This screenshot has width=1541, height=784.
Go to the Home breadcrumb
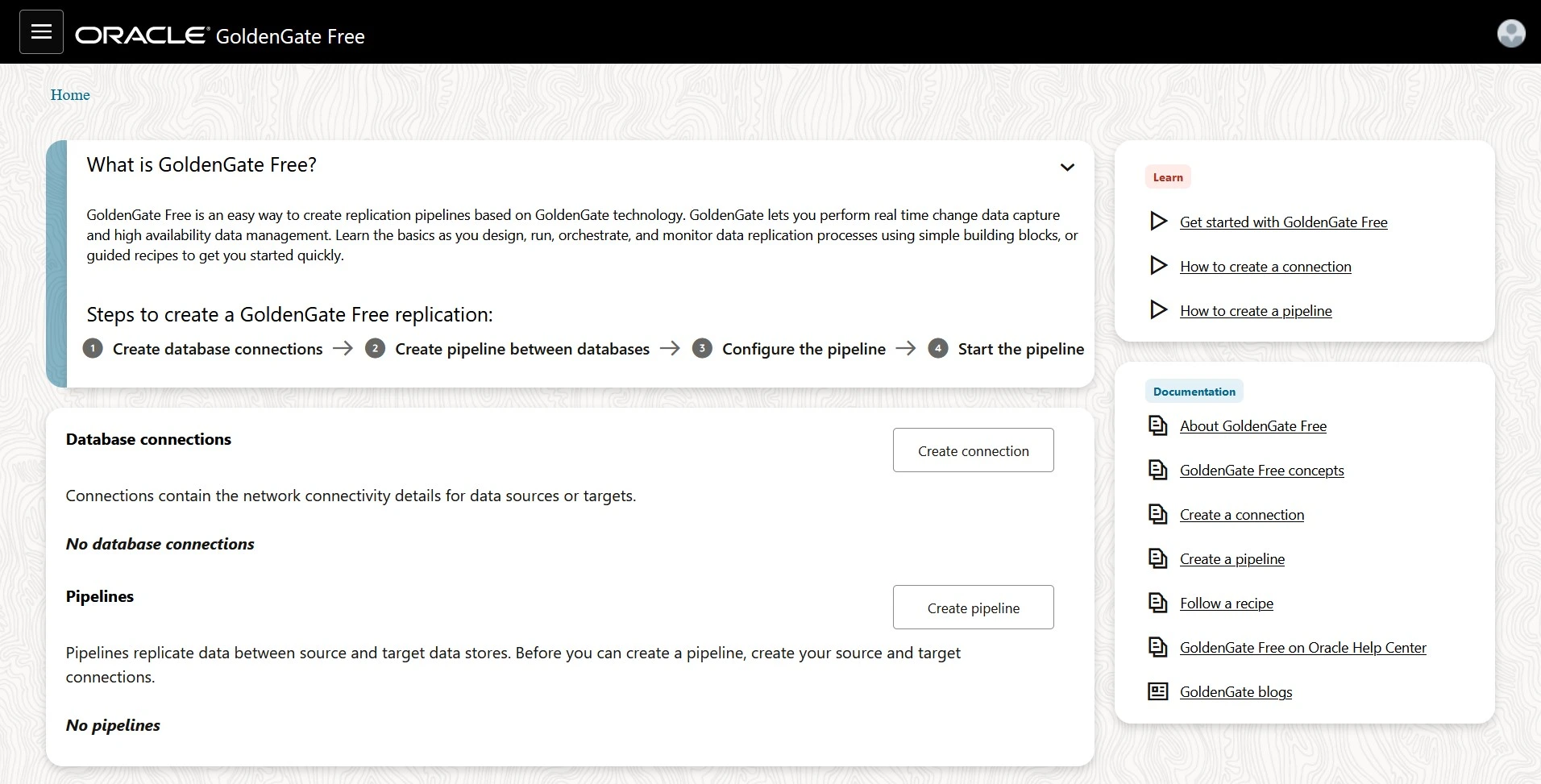coord(70,95)
